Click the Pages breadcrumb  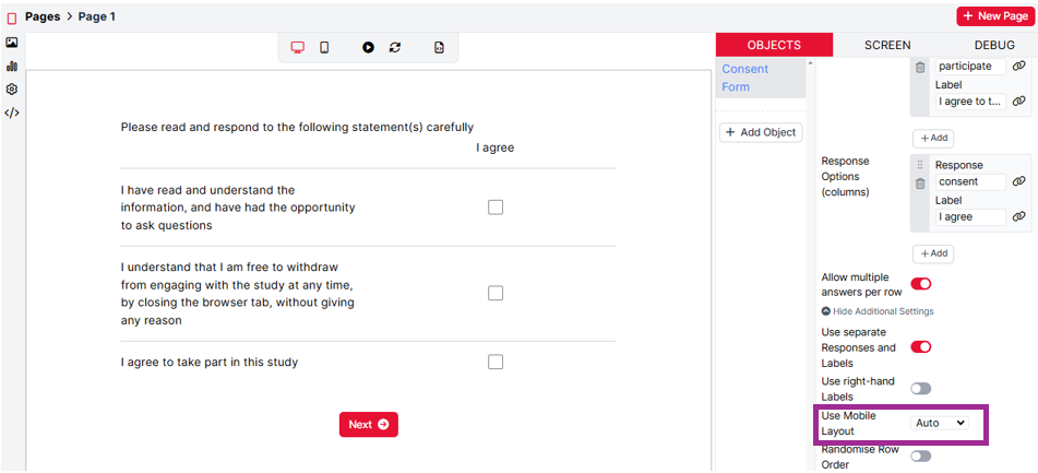click(42, 17)
